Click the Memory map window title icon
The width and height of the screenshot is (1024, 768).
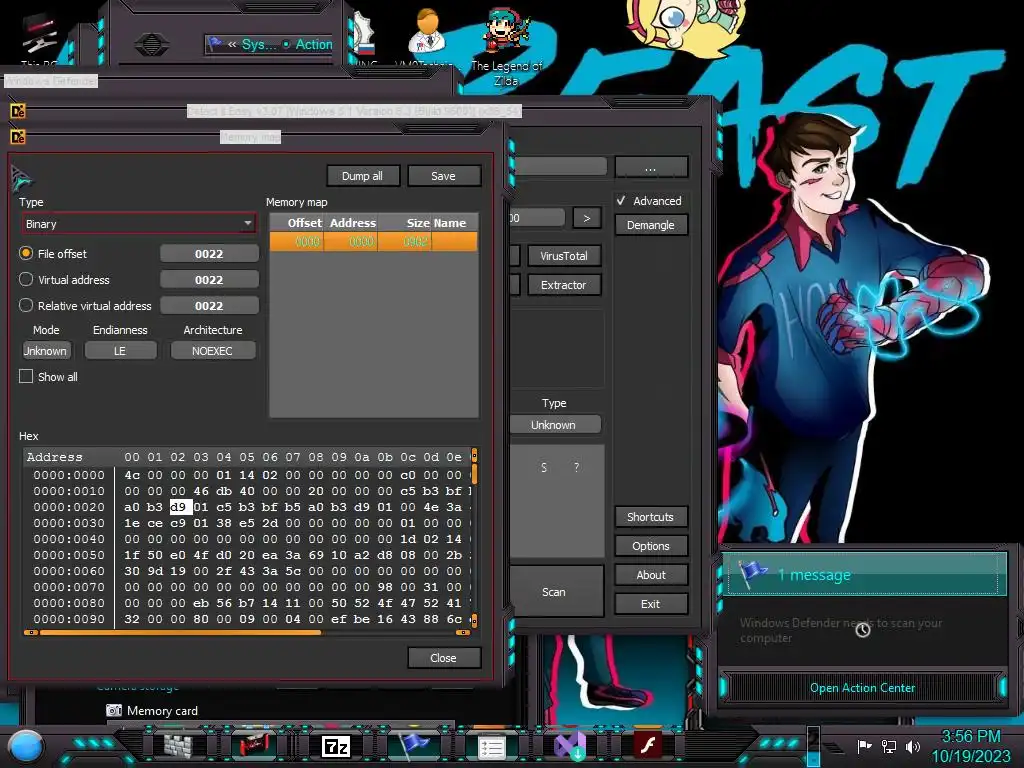[x=18, y=137]
